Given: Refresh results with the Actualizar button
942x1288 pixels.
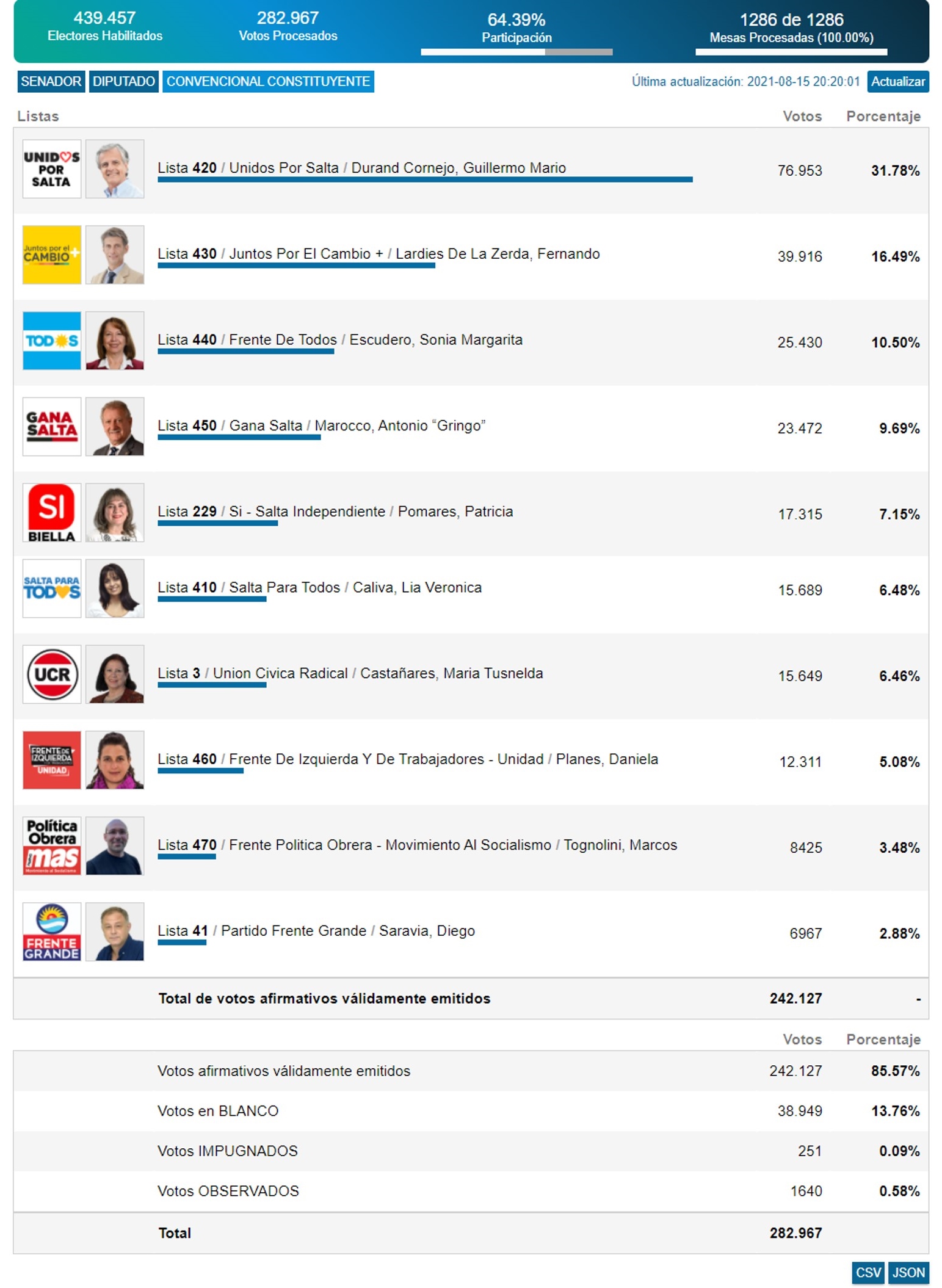Looking at the screenshot, I should click(898, 81).
